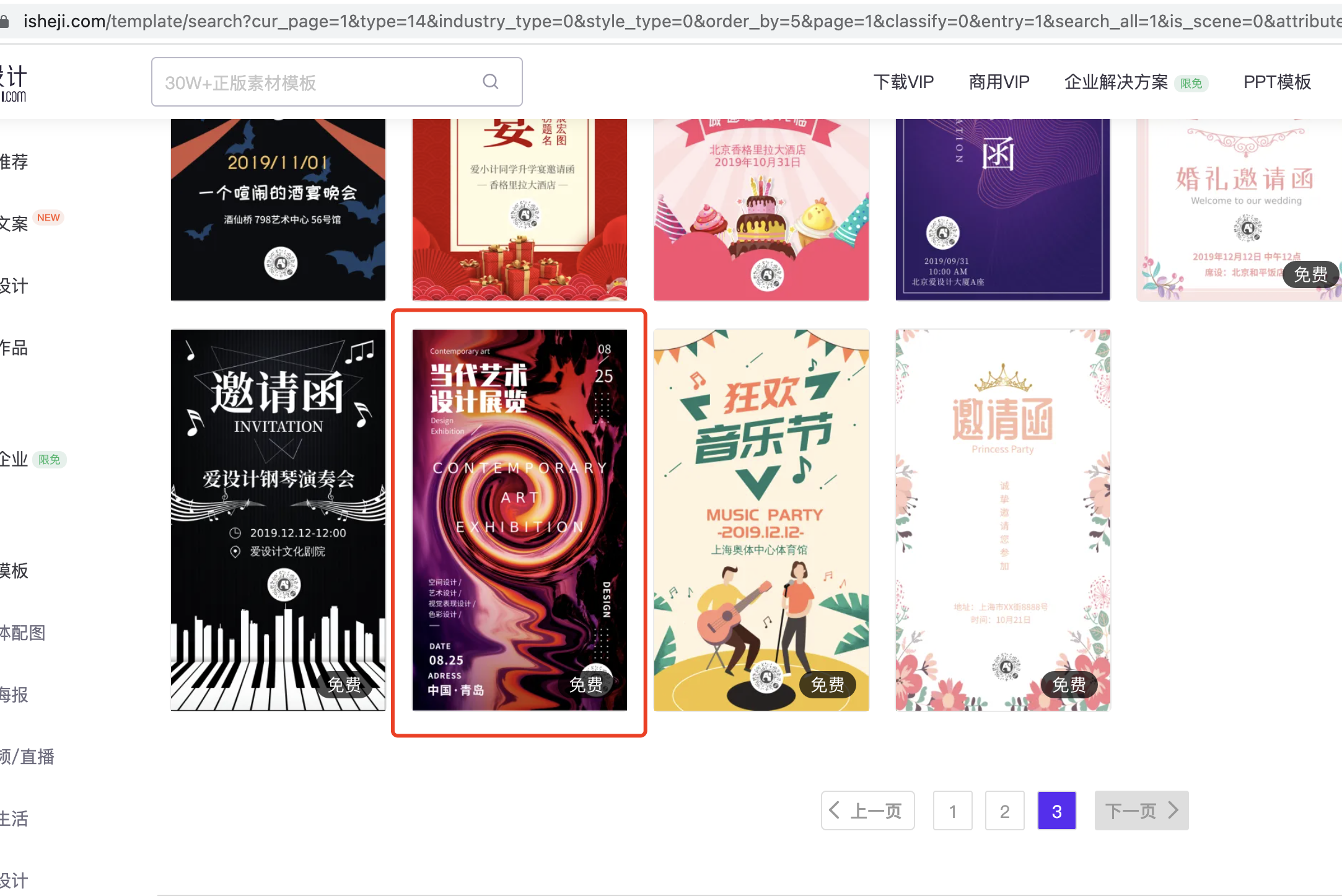Select the 企业 限免 item in the sidebar

click(x=33, y=459)
